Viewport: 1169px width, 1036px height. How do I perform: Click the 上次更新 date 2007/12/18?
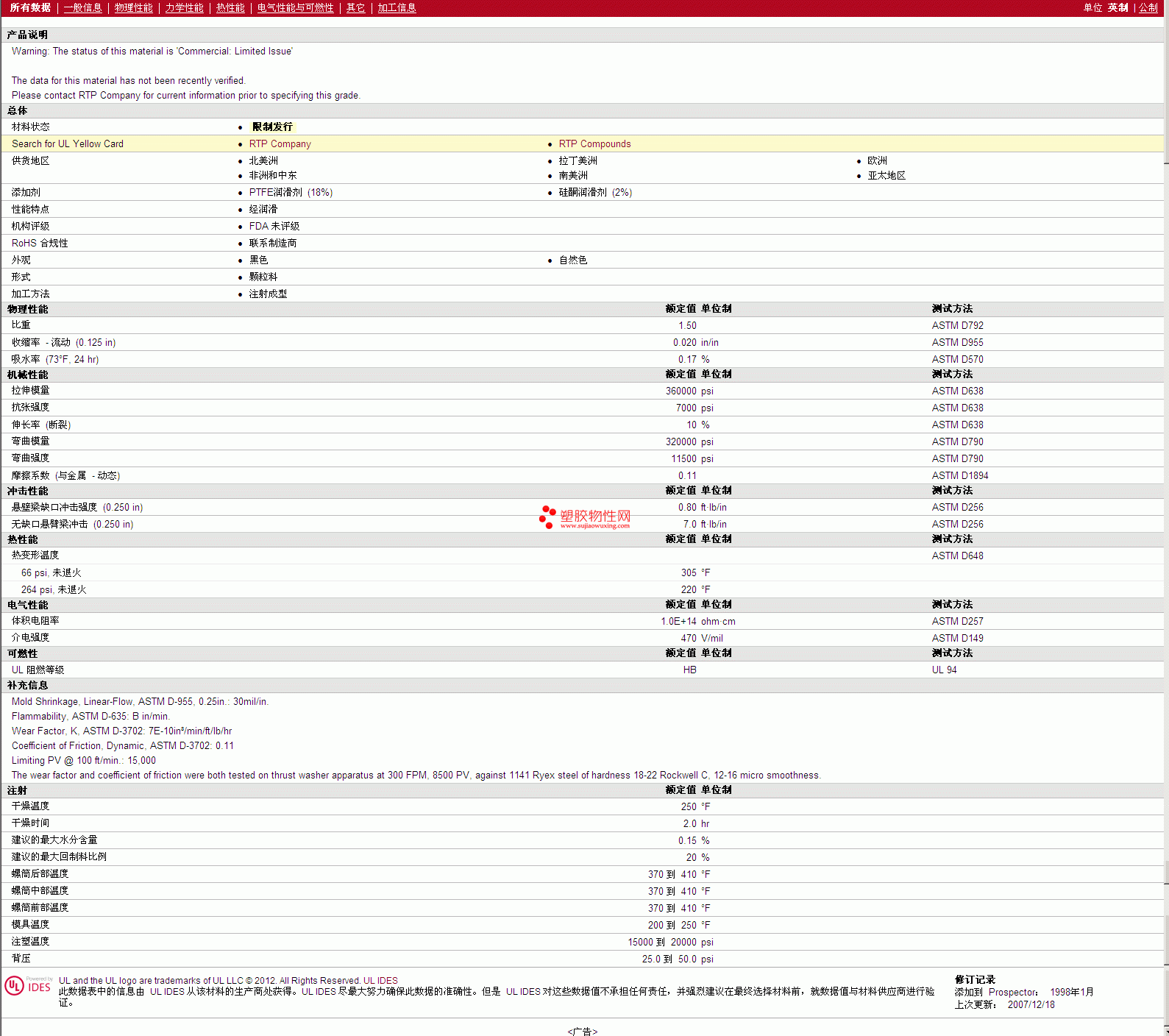tap(1031, 1005)
